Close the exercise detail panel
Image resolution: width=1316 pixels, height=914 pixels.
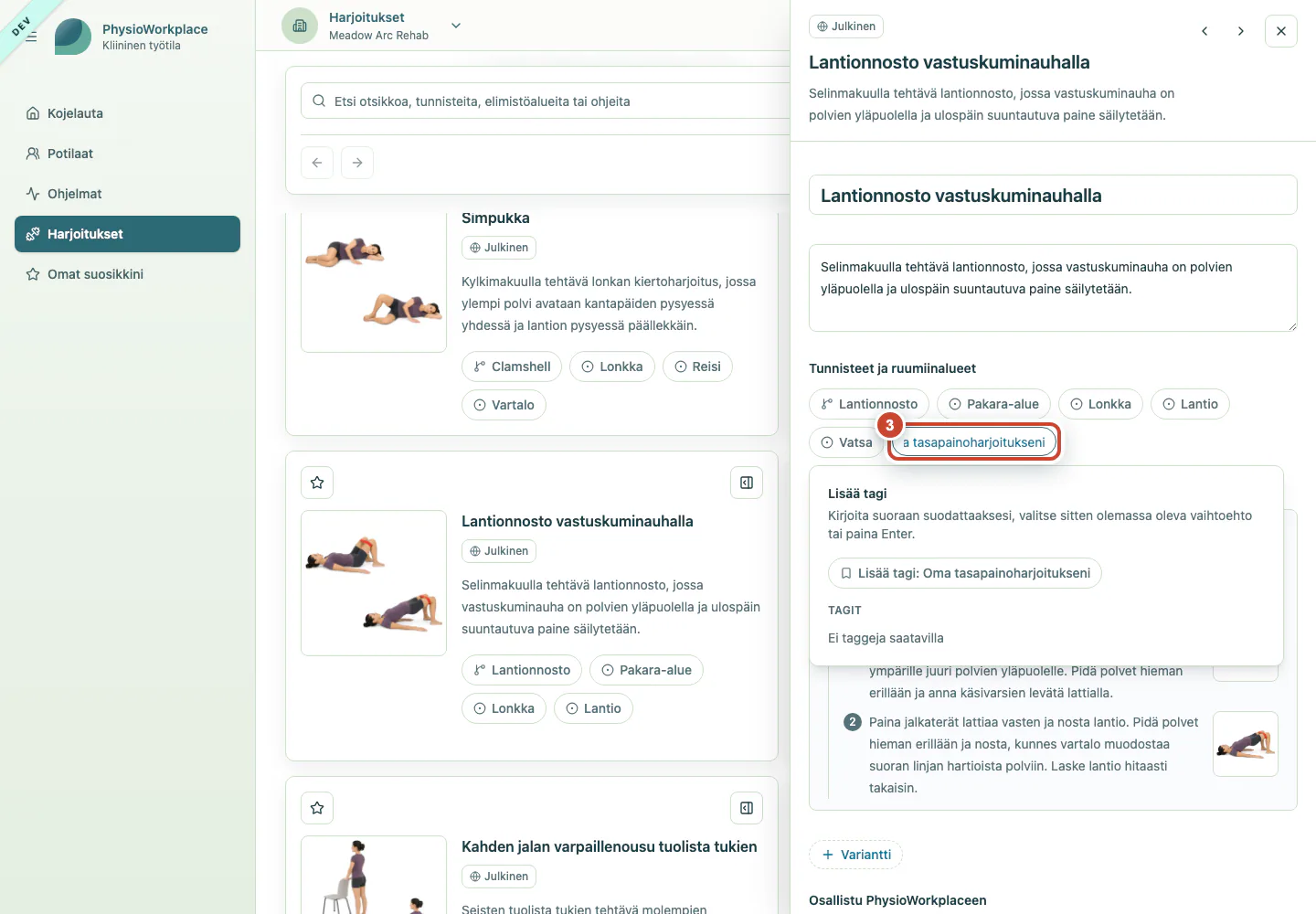pyautogui.click(x=1281, y=31)
